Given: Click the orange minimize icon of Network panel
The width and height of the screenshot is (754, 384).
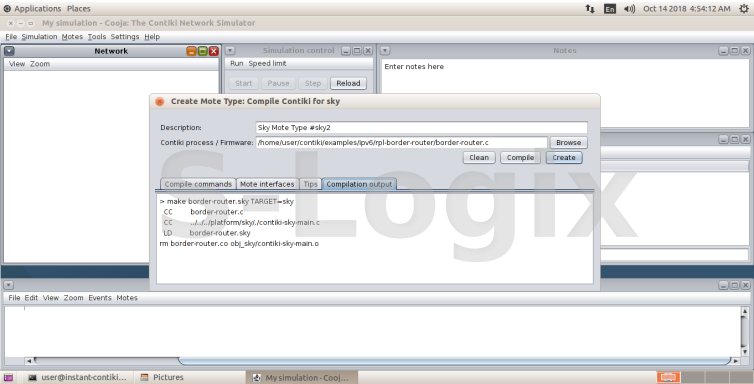Looking at the screenshot, I should point(191,51).
